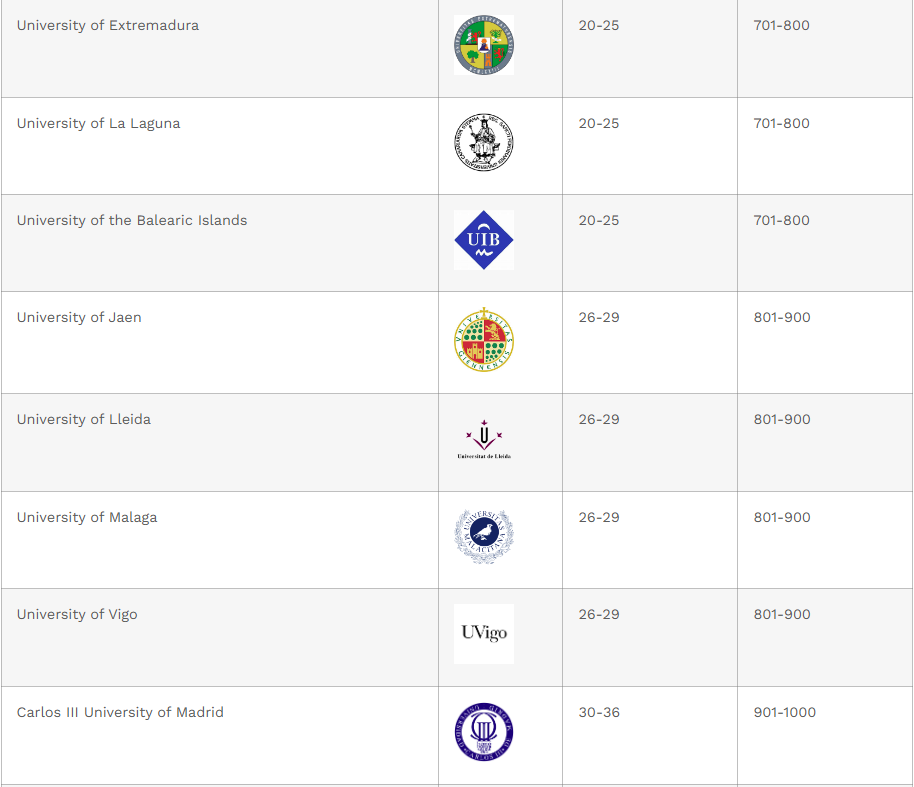The height and width of the screenshot is (787, 914).
Task: Click the University of La Laguna seal
Action: coord(484,142)
